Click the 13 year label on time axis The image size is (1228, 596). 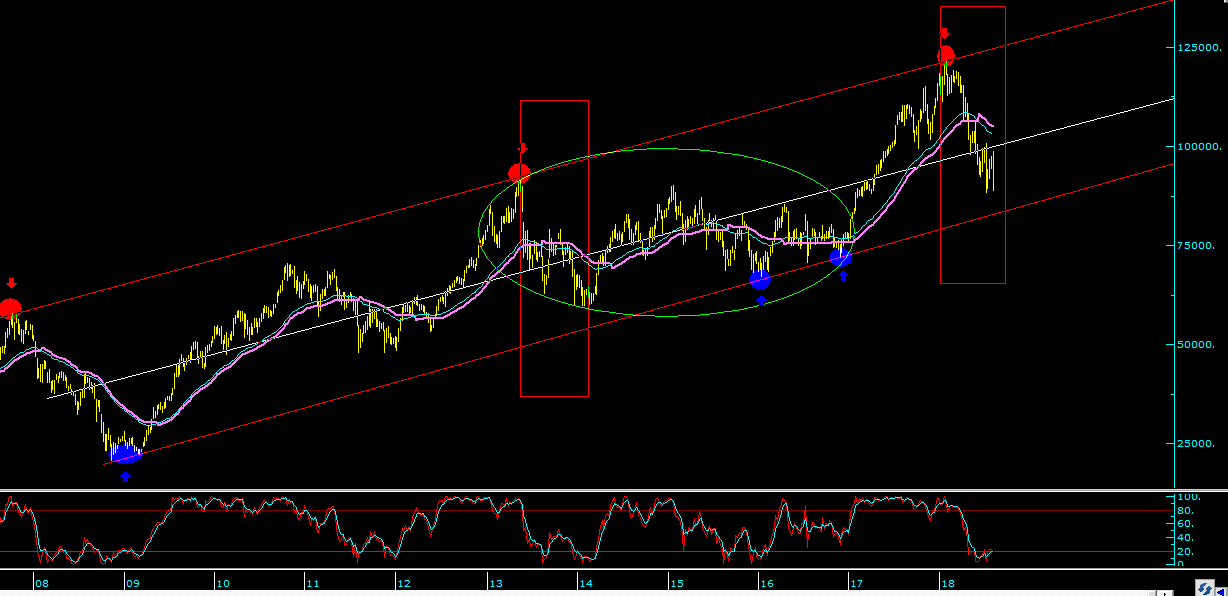pyautogui.click(x=494, y=583)
